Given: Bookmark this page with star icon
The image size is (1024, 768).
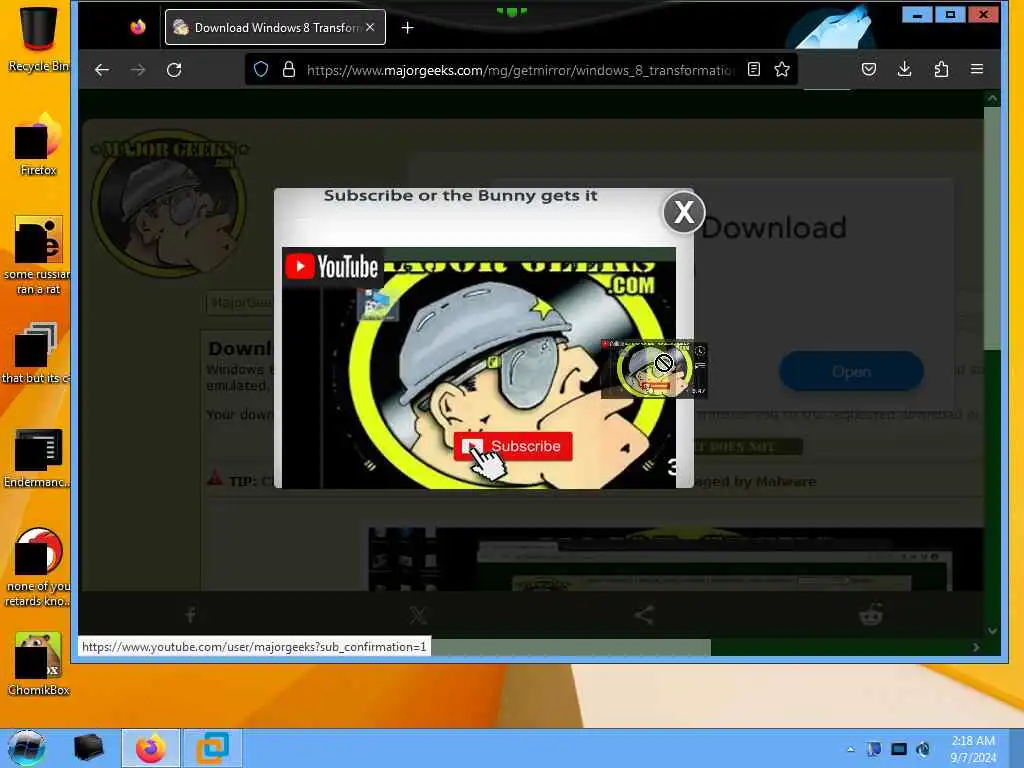Looking at the screenshot, I should point(782,69).
